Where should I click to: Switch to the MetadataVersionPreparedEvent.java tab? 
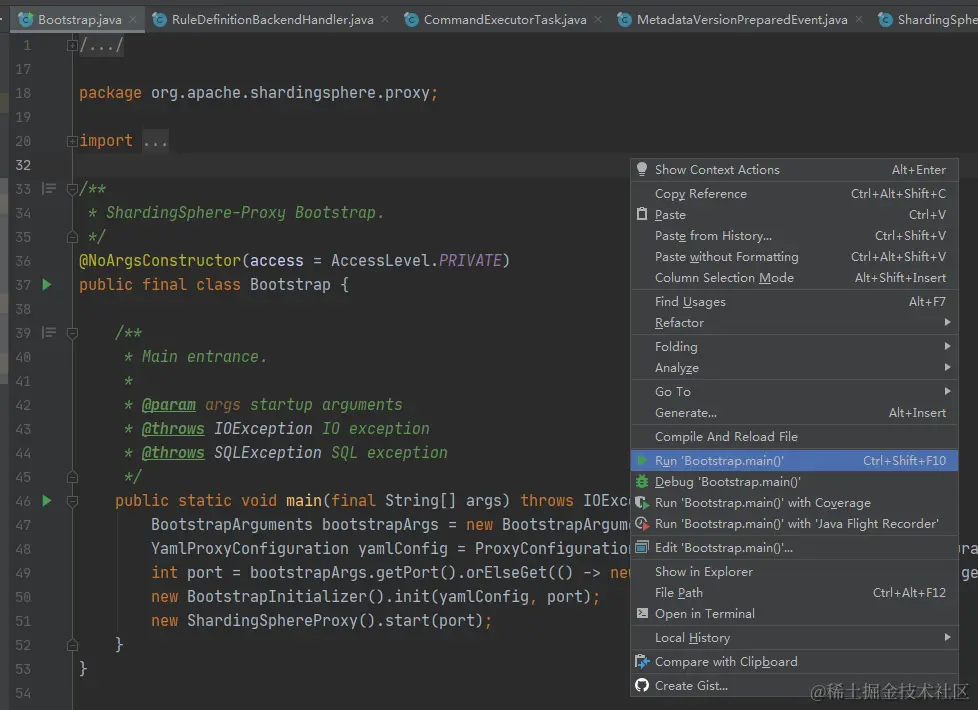pos(741,19)
